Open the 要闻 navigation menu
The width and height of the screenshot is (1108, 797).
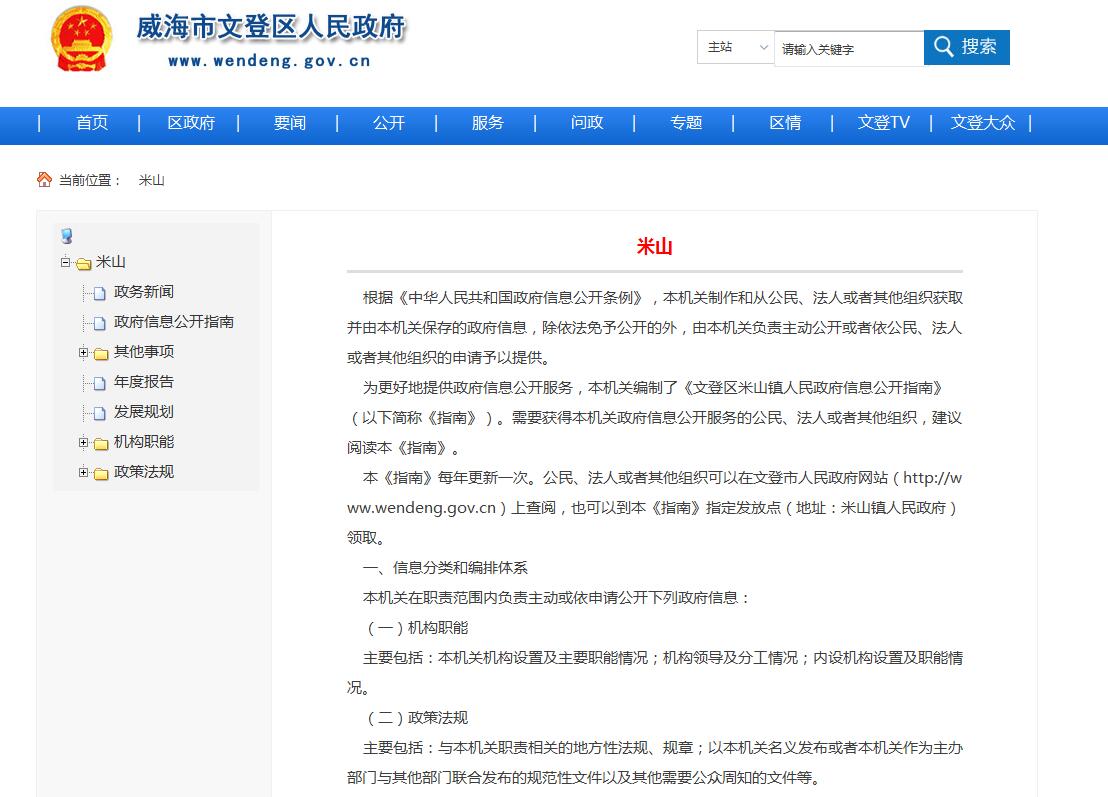(289, 123)
